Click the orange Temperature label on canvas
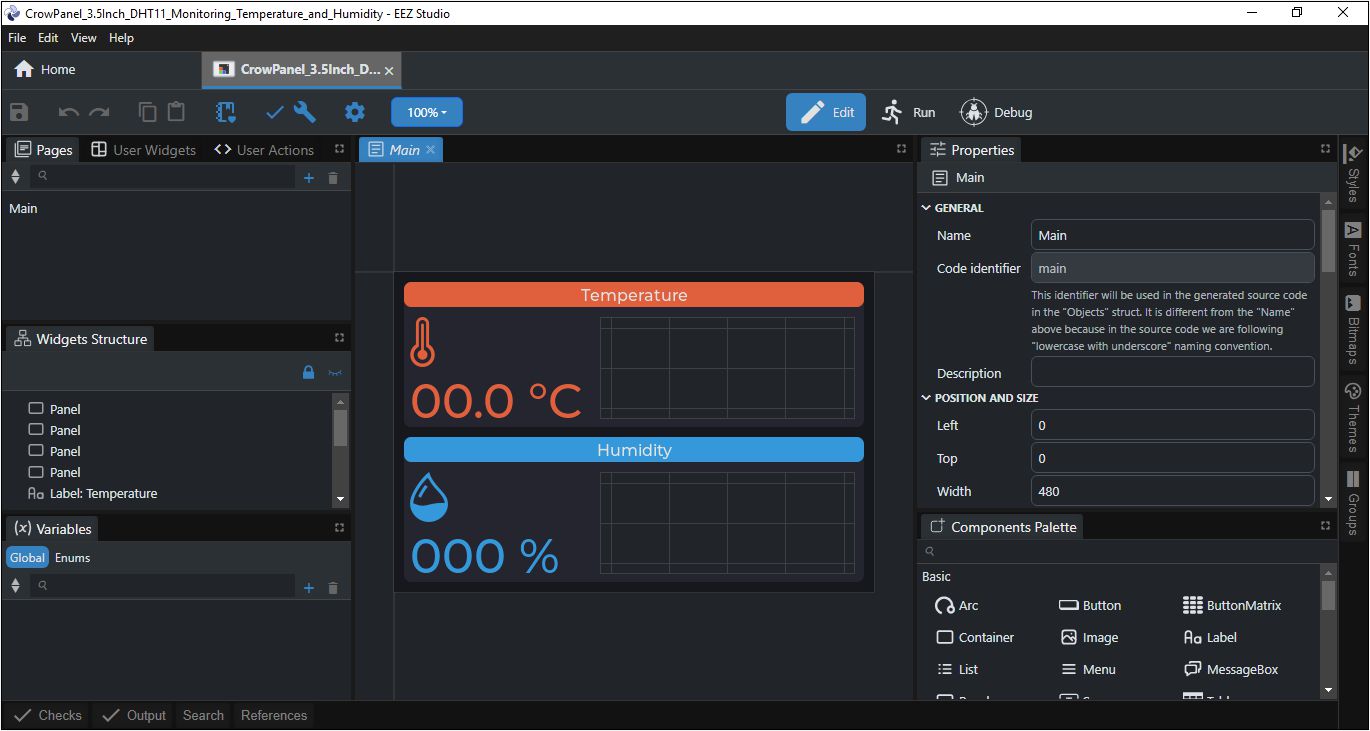The image size is (1370, 731). point(634,295)
